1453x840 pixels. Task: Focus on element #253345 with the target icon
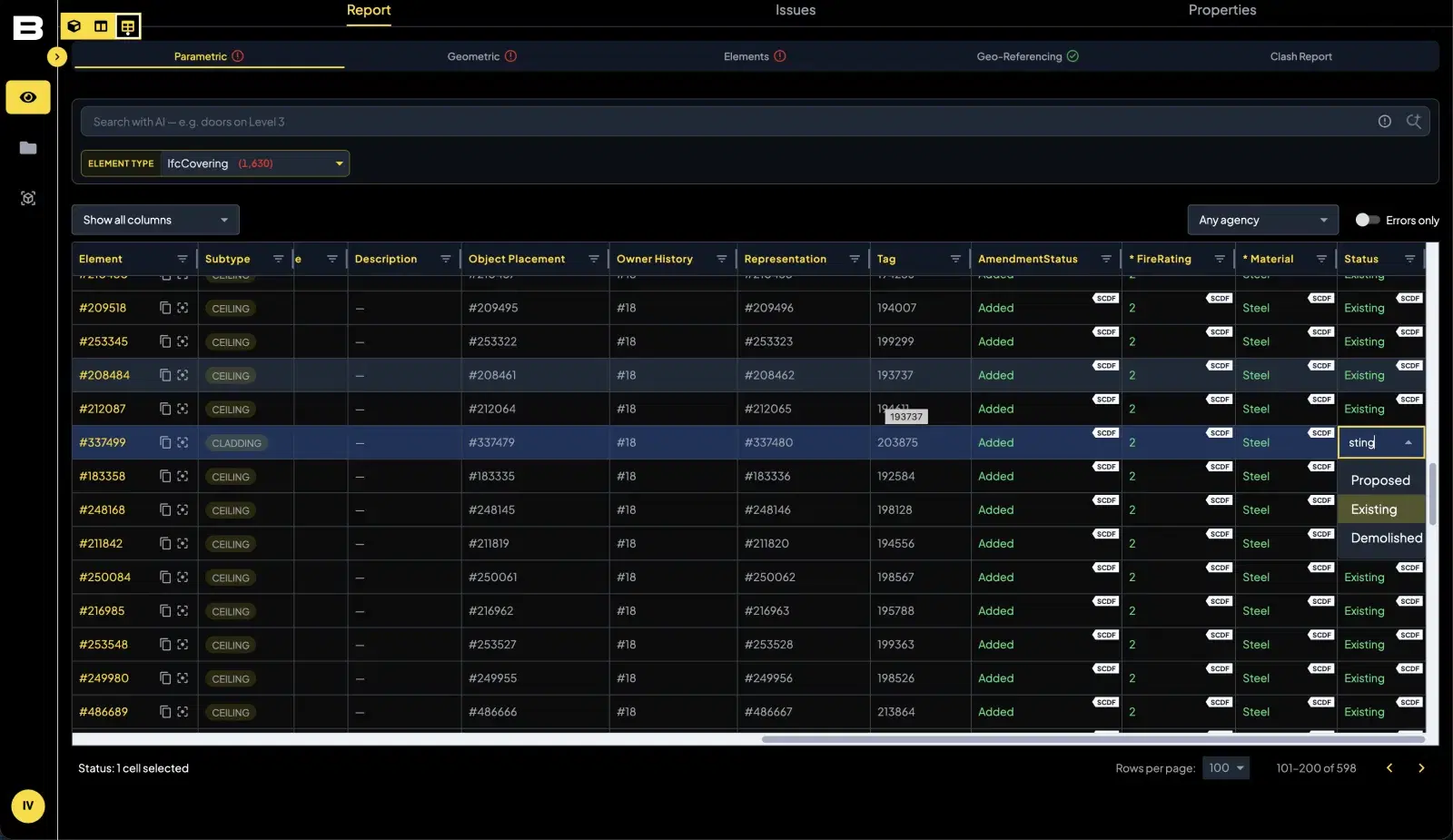tap(183, 341)
